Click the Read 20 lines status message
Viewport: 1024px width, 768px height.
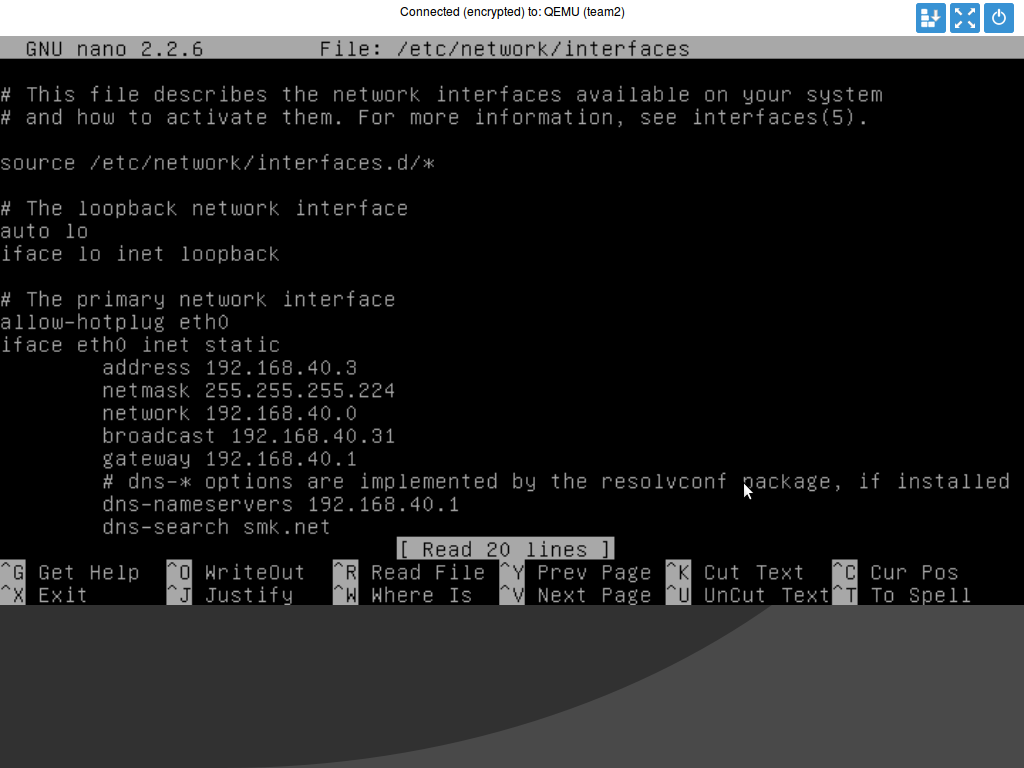[x=505, y=549]
